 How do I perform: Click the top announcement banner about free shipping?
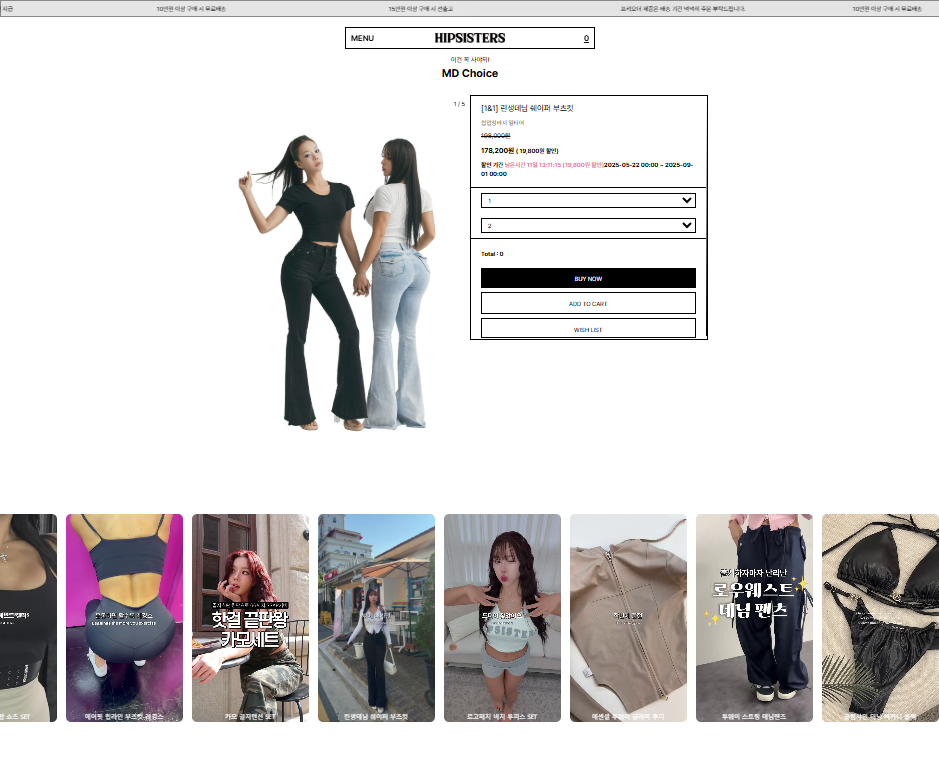point(196,8)
